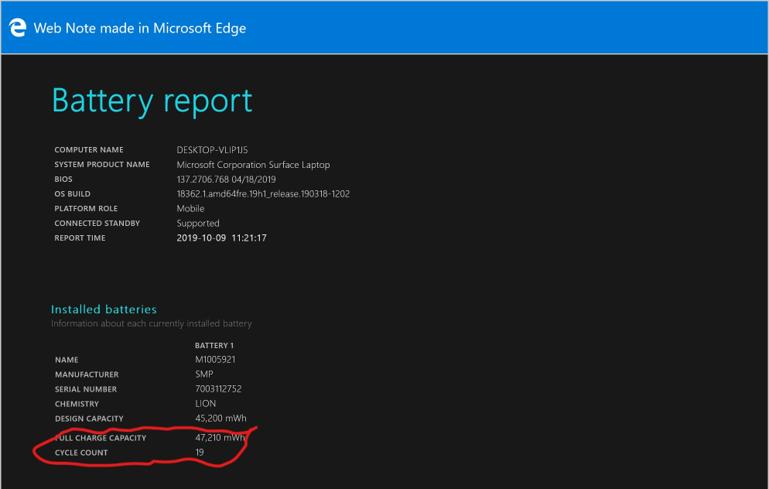This screenshot has width=769, height=489.
Task: Click the MANUFACTURER row label
Action: tap(87, 374)
